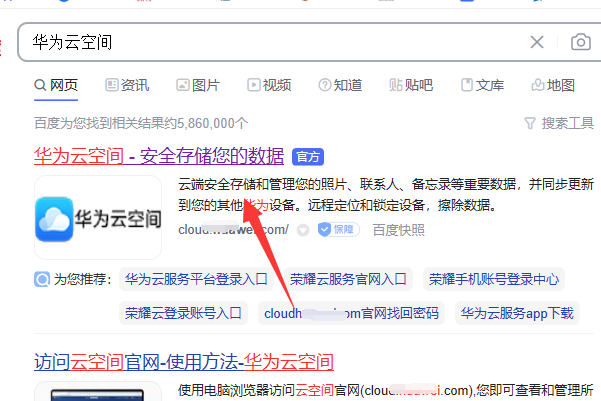Switch to the 图片 tab
The width and height of the screenshot is (601, 401).
[198, 85]
